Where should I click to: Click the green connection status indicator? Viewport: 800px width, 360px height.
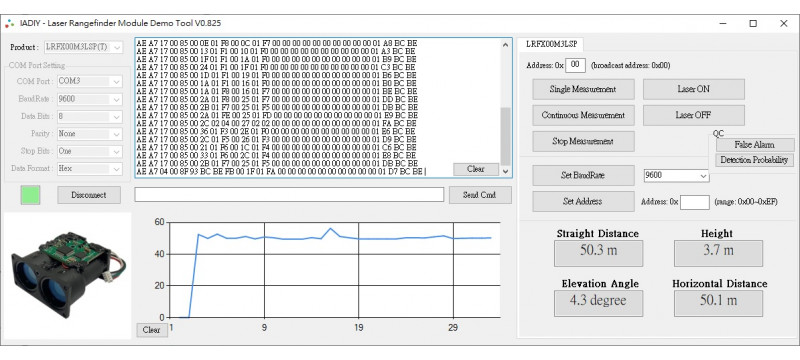30,195
